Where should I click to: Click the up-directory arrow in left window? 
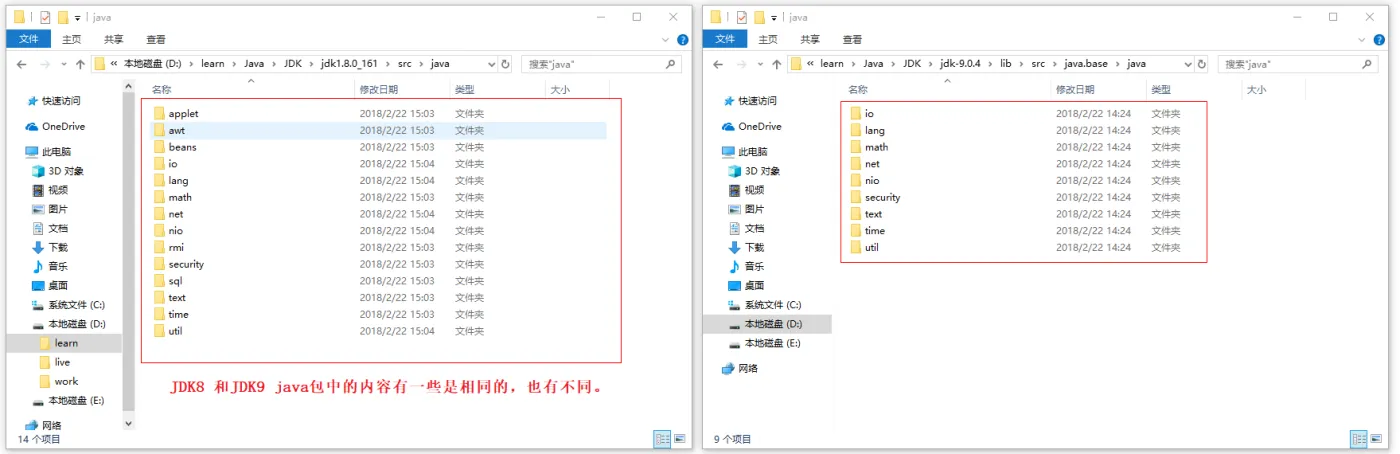[x=80, y=64]
